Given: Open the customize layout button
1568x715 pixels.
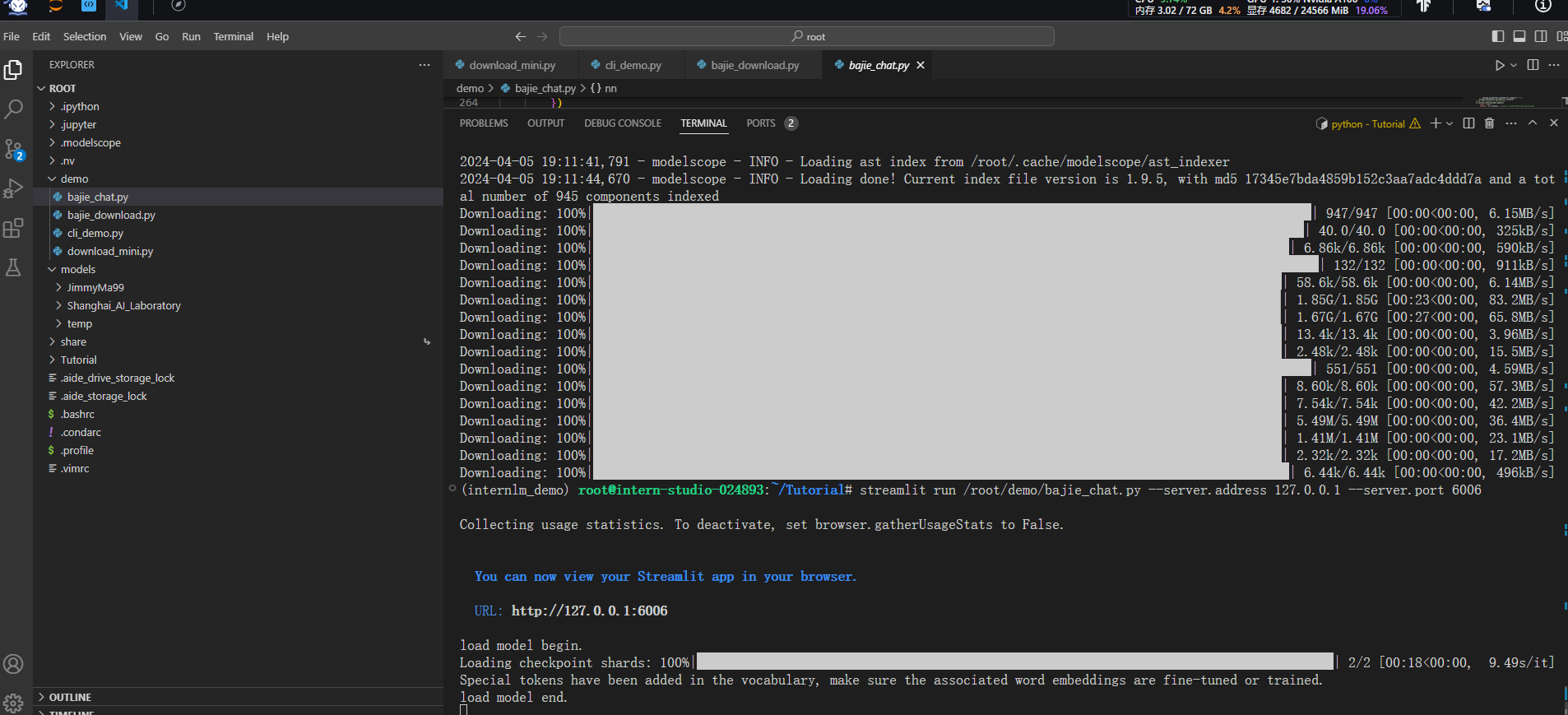Looking at the screenshot, I should pos(1561,36).
